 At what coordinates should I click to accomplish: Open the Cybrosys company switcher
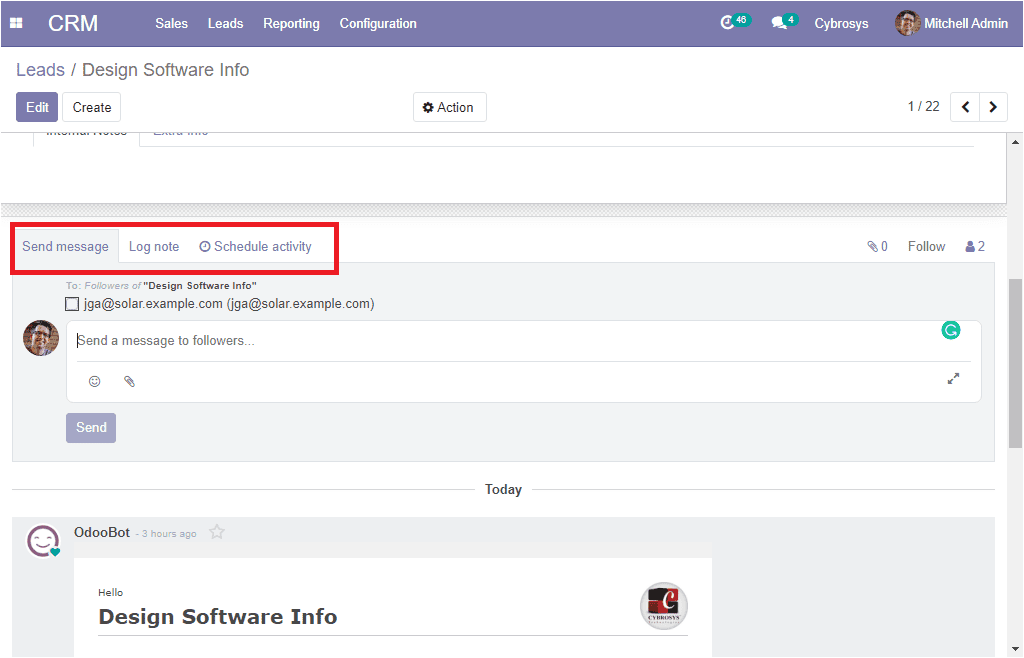841,24
